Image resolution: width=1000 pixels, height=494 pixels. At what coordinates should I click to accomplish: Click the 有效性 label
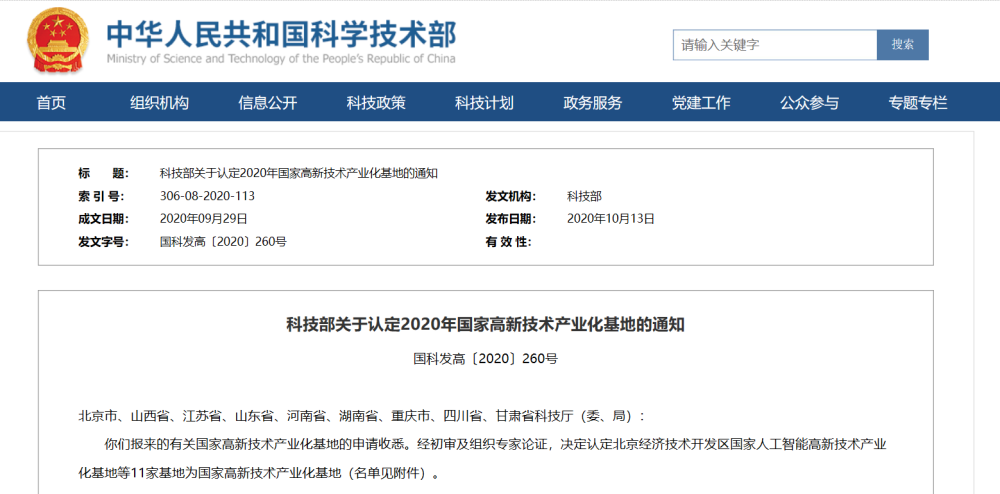pyautogui.click(x=509, y=242)
